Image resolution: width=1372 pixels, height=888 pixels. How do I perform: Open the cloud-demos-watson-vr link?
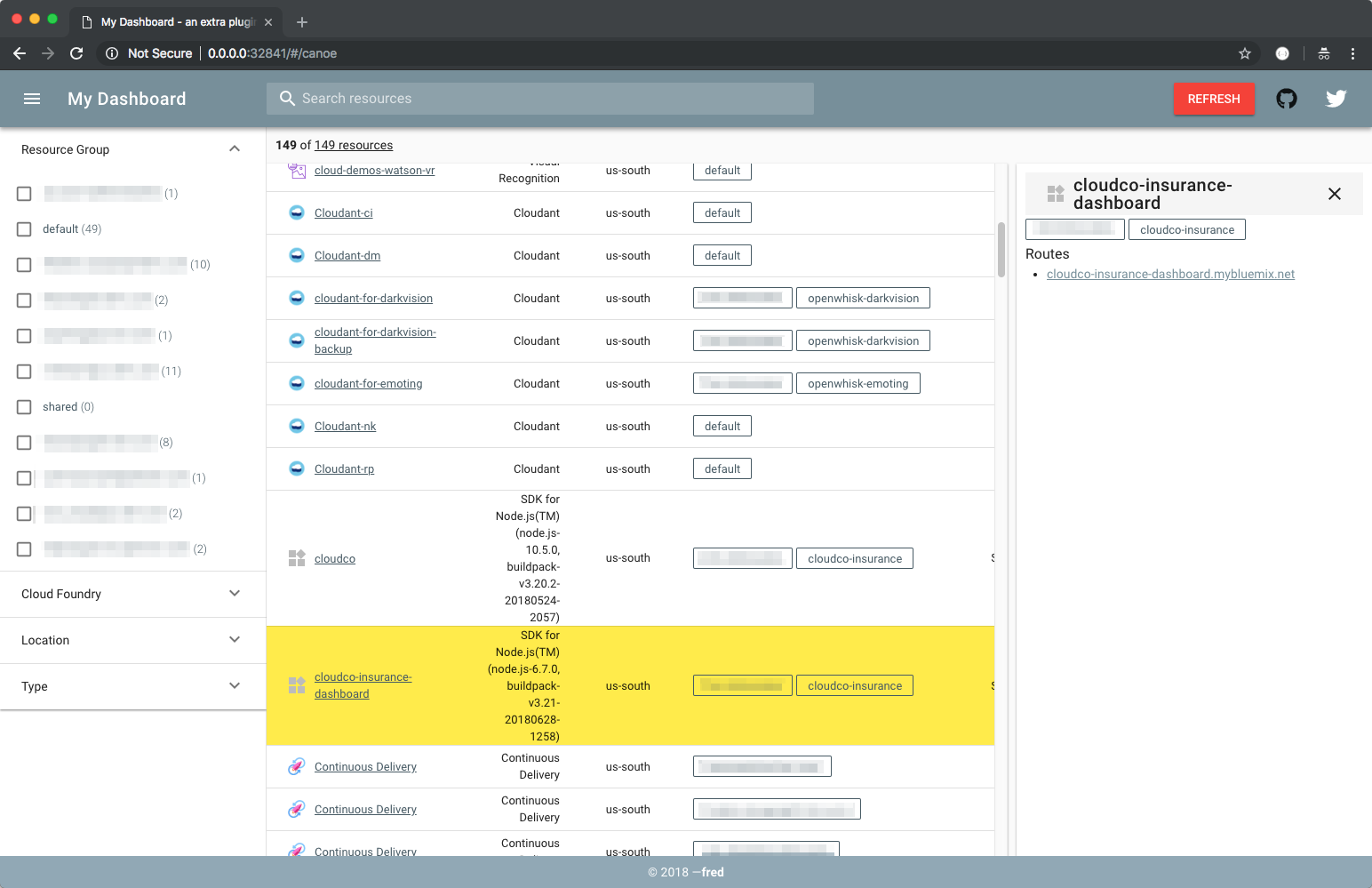click(x=374, y=170)
